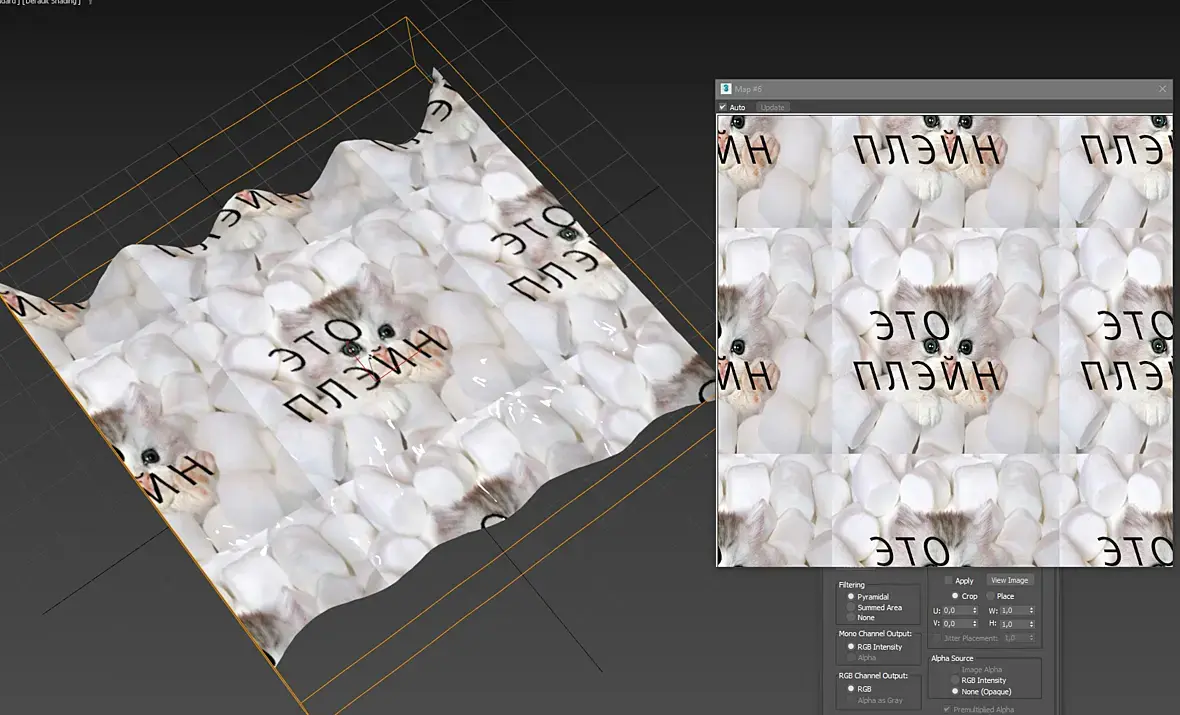Select the Place radio option
The image size is (1180, 715).
(x=991, y=596)
